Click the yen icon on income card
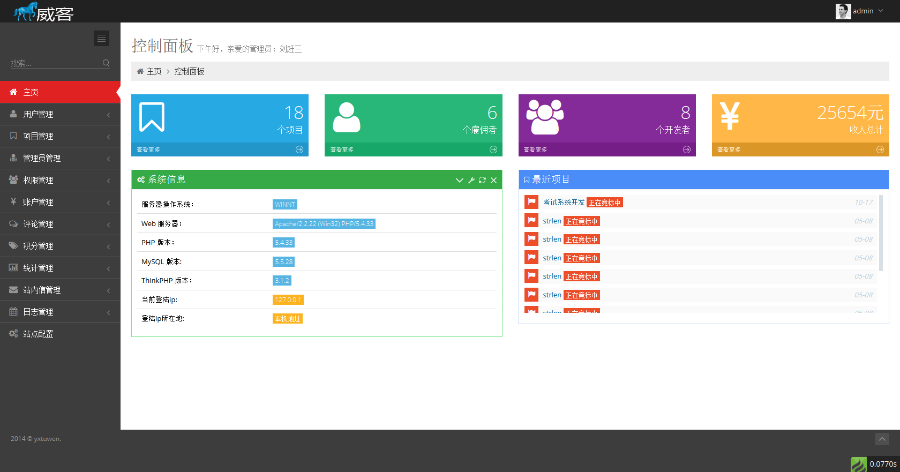Viewport: 900px width, 472px height. (x=730, y=115)
